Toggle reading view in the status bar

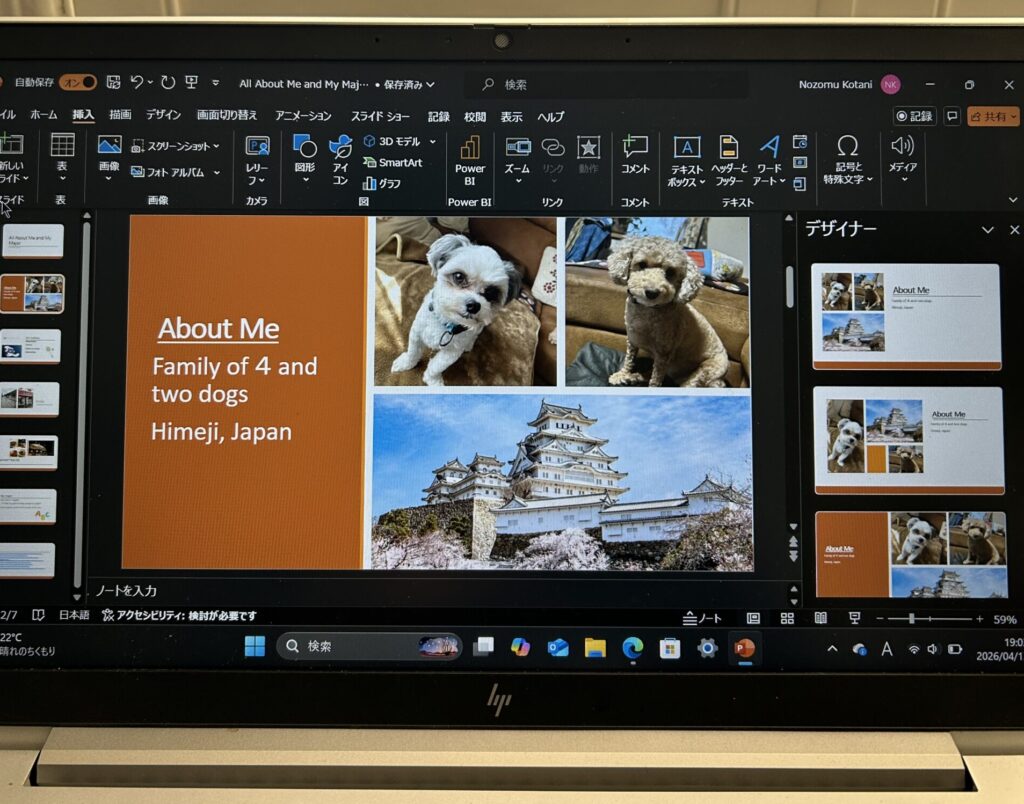click(820, 619)
